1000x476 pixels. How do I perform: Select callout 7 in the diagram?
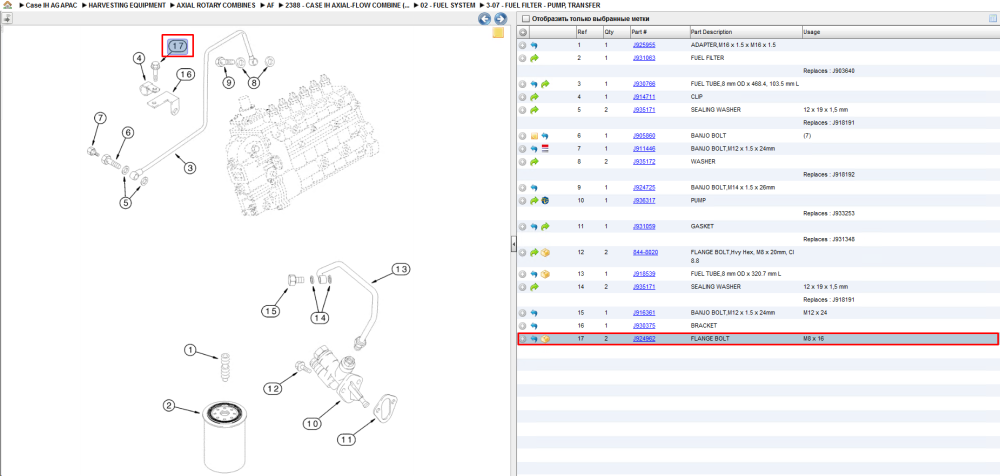point(99,118)
